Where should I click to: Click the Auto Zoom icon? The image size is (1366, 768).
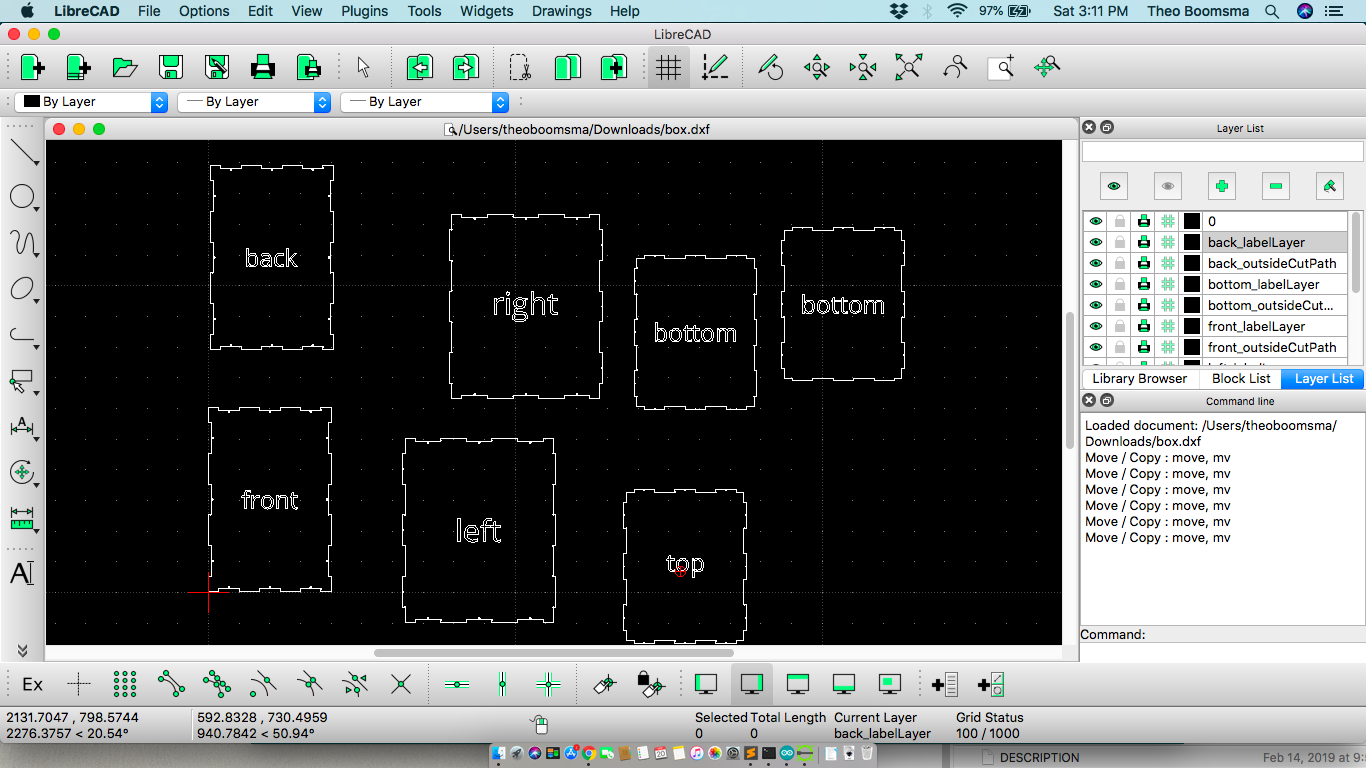(x=908, y=67)
